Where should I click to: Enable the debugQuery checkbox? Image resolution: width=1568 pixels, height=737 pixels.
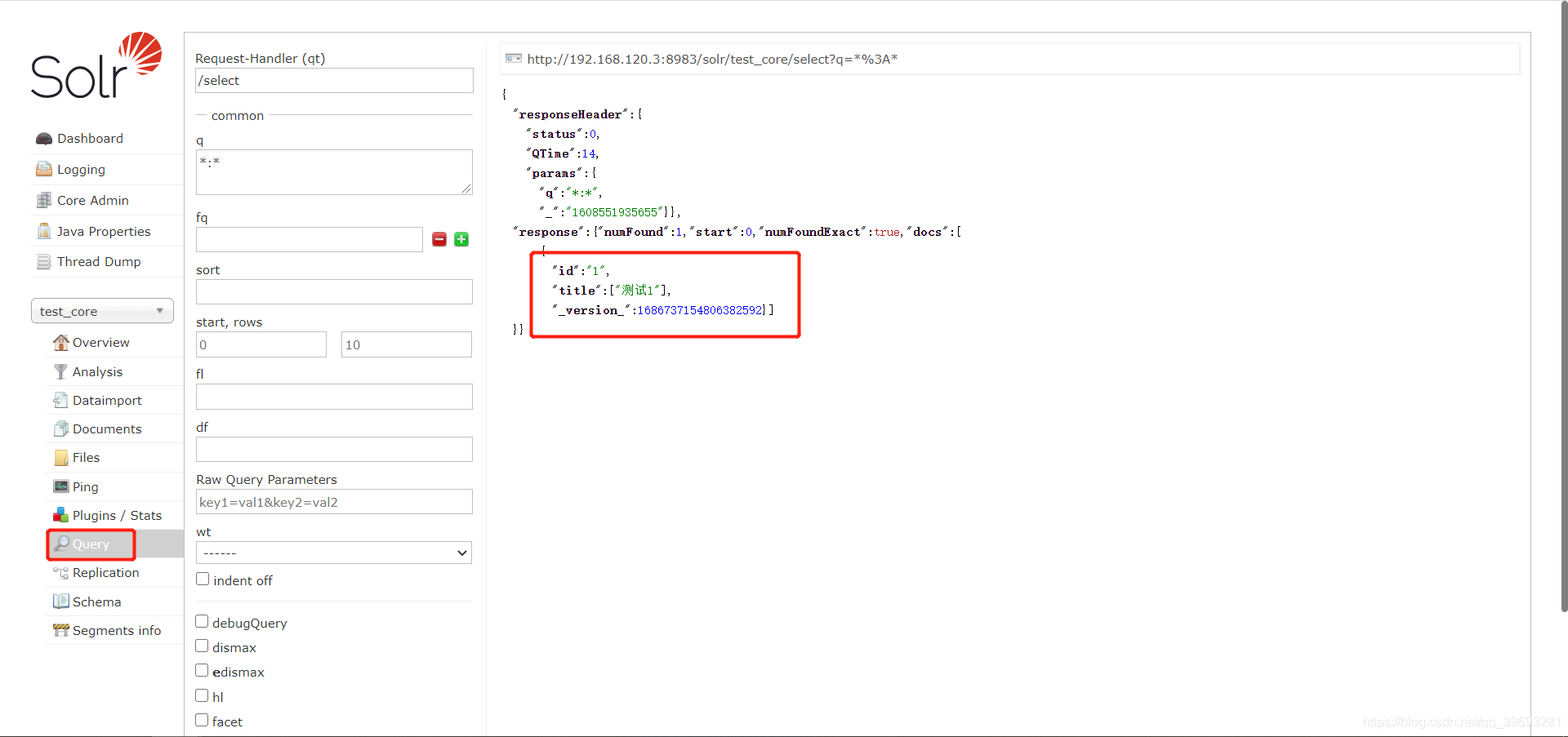tap(202, 622)
